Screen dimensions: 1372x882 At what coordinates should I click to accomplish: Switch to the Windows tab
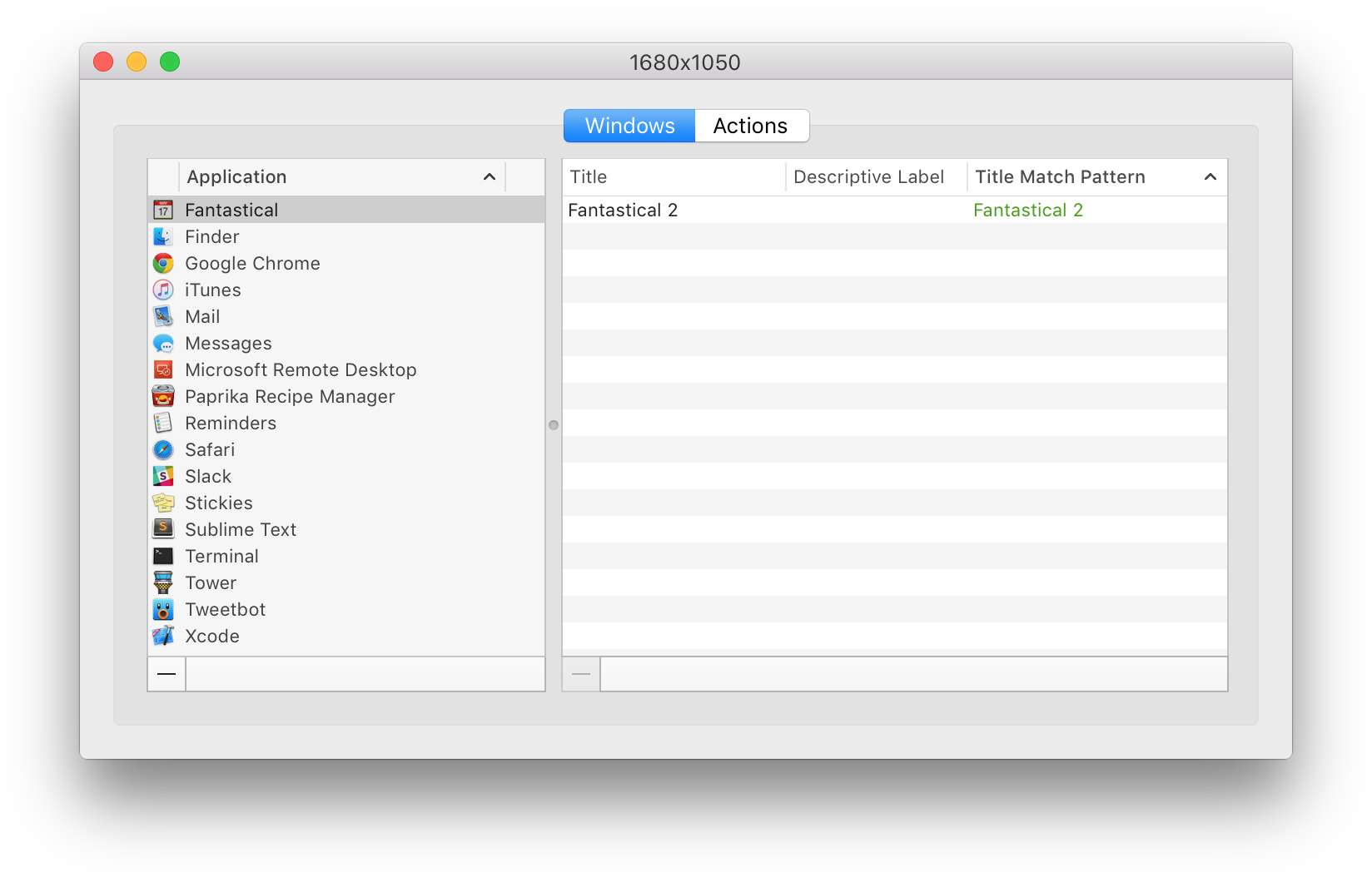point(629,126)
